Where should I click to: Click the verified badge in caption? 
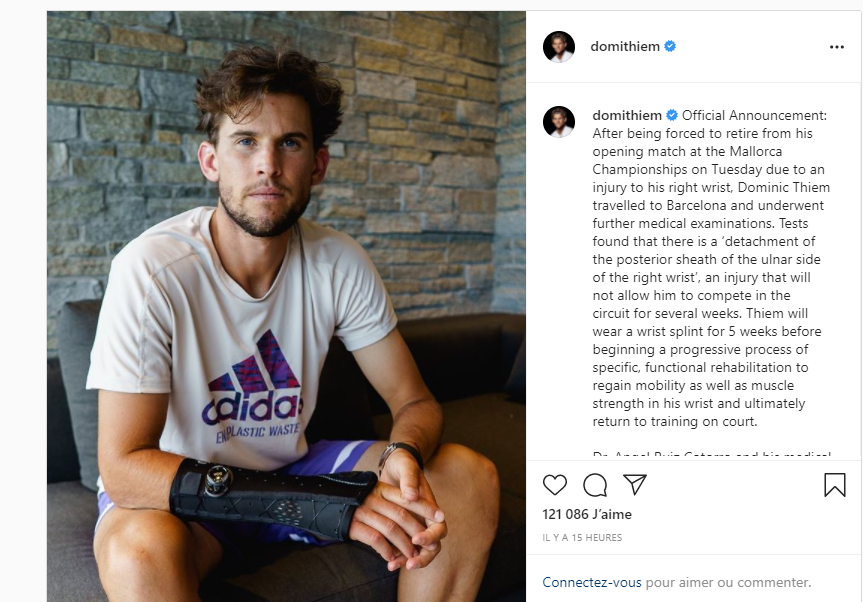(672, 116)
